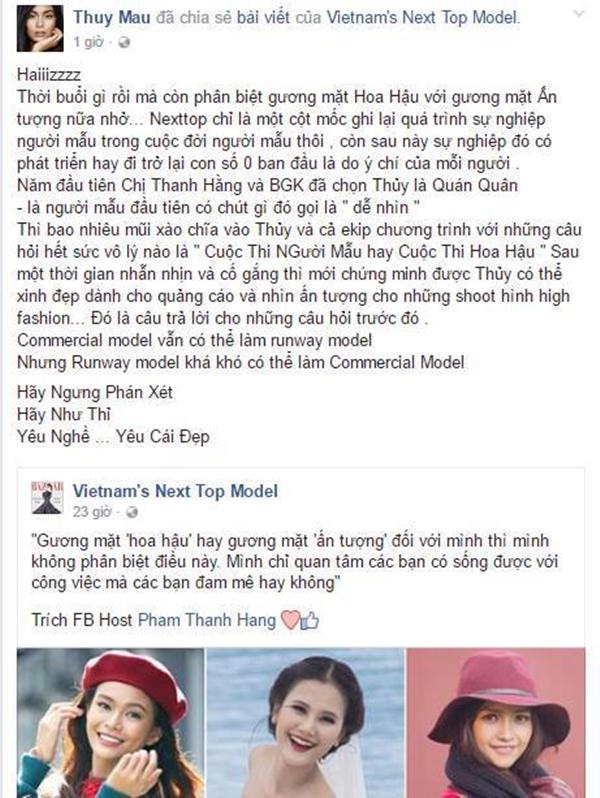Open shared post's Vietnam's Next Top Model title

click(176, 491)
